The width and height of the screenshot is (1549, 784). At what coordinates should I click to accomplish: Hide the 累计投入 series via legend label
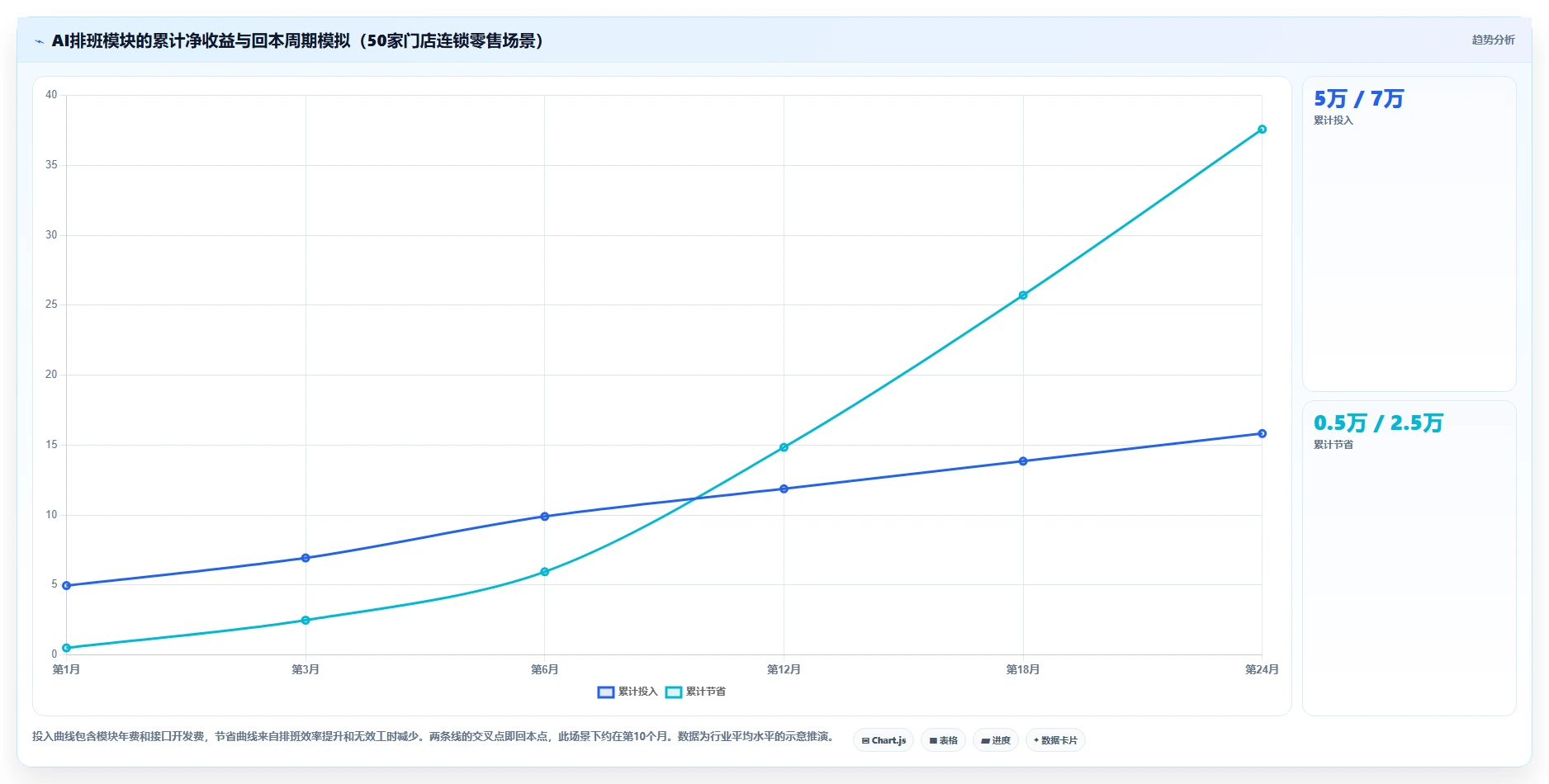point(638,692)
